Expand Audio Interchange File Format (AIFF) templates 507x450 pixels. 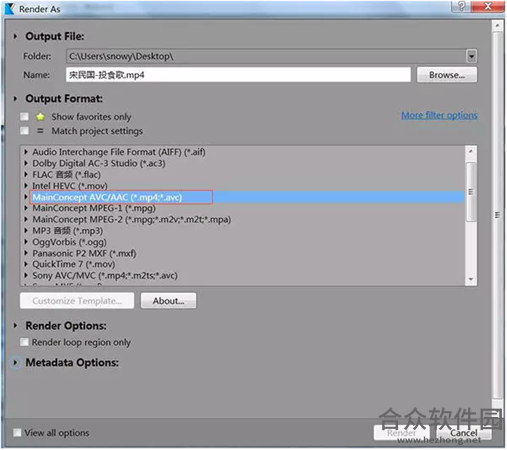tap(26, 152)
